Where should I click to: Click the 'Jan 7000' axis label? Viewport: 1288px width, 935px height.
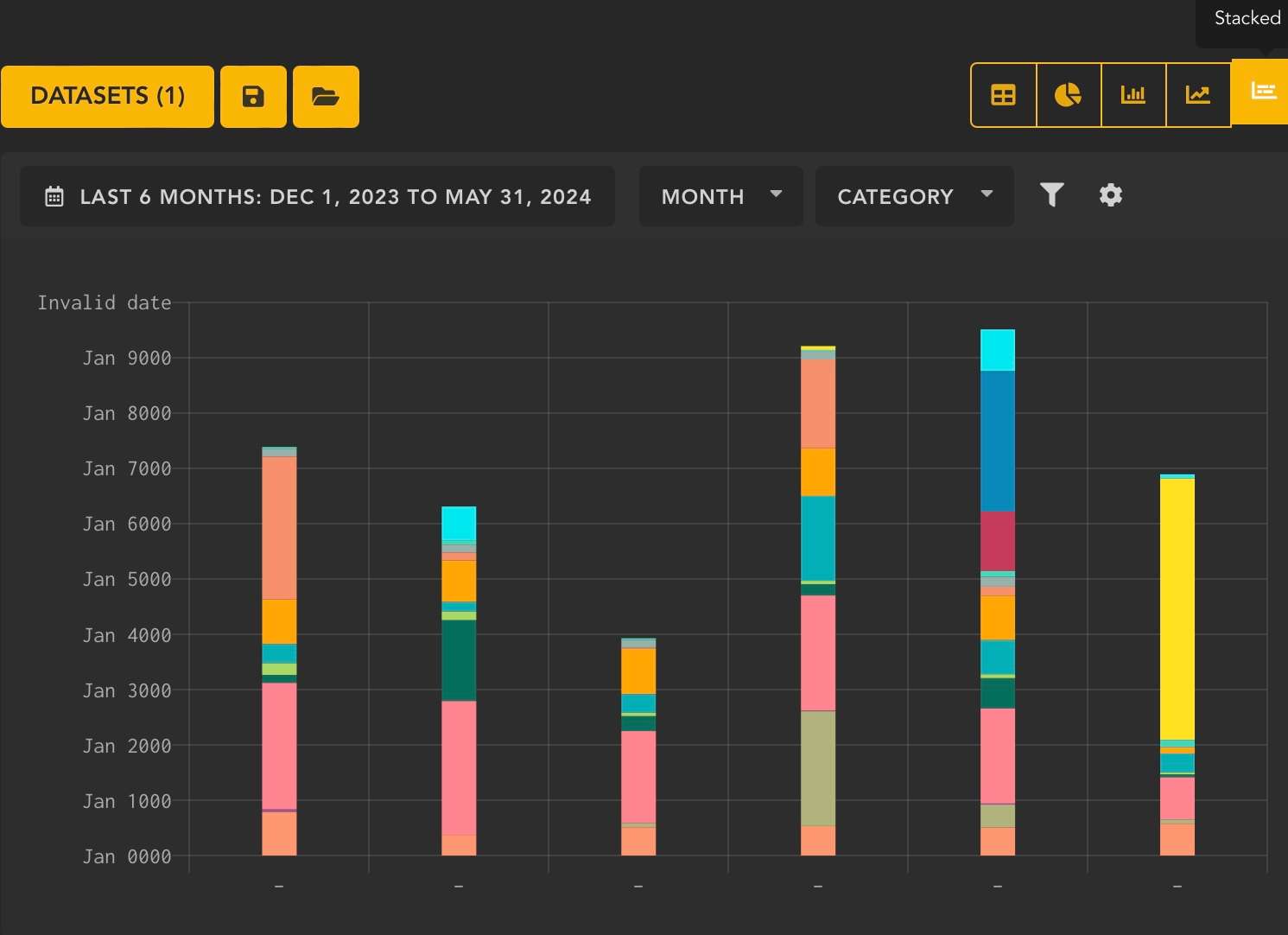(x=127, y=468)
